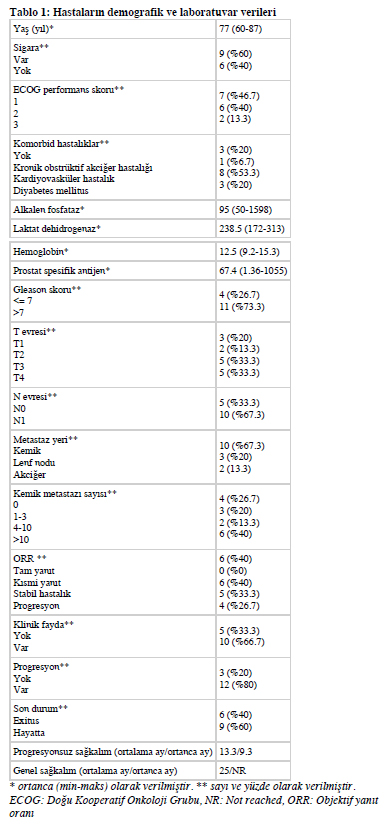This screenshot has height=835, width=384.
Task: Click the 'Son durum' row heading
Action: (40, 709)
